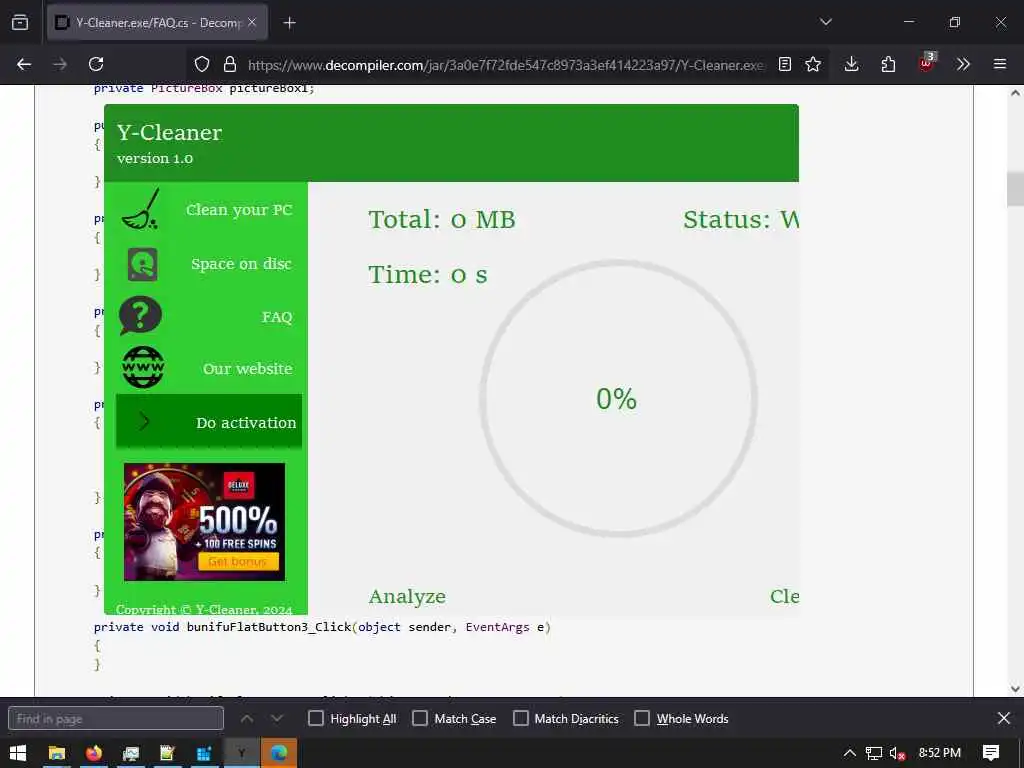Open Firefox View icon at top left
Screen dimensions: 1024x768
[20, 23]
